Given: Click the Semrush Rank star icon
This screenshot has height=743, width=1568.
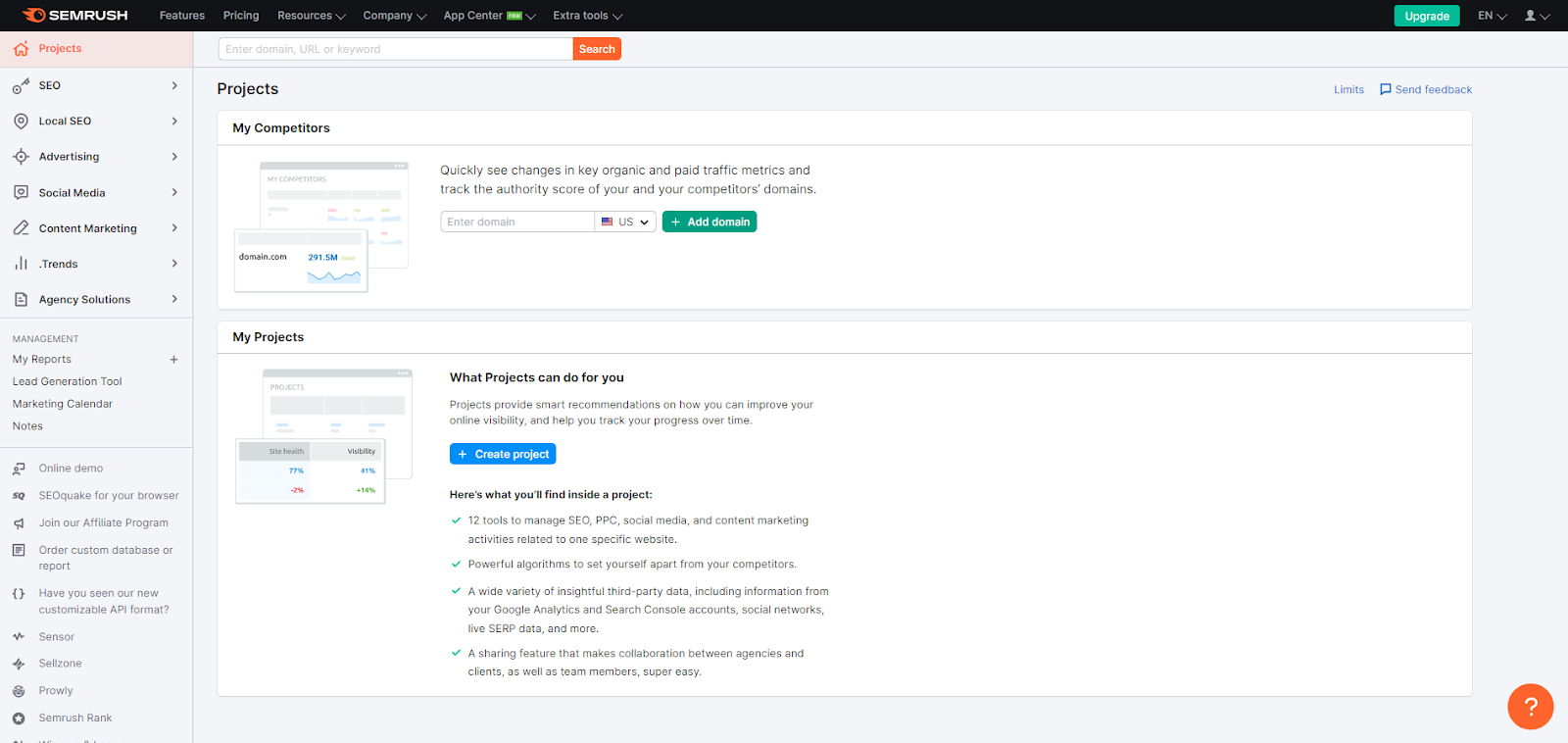Looking at the screenshot, I should click(x=19, y=718).
